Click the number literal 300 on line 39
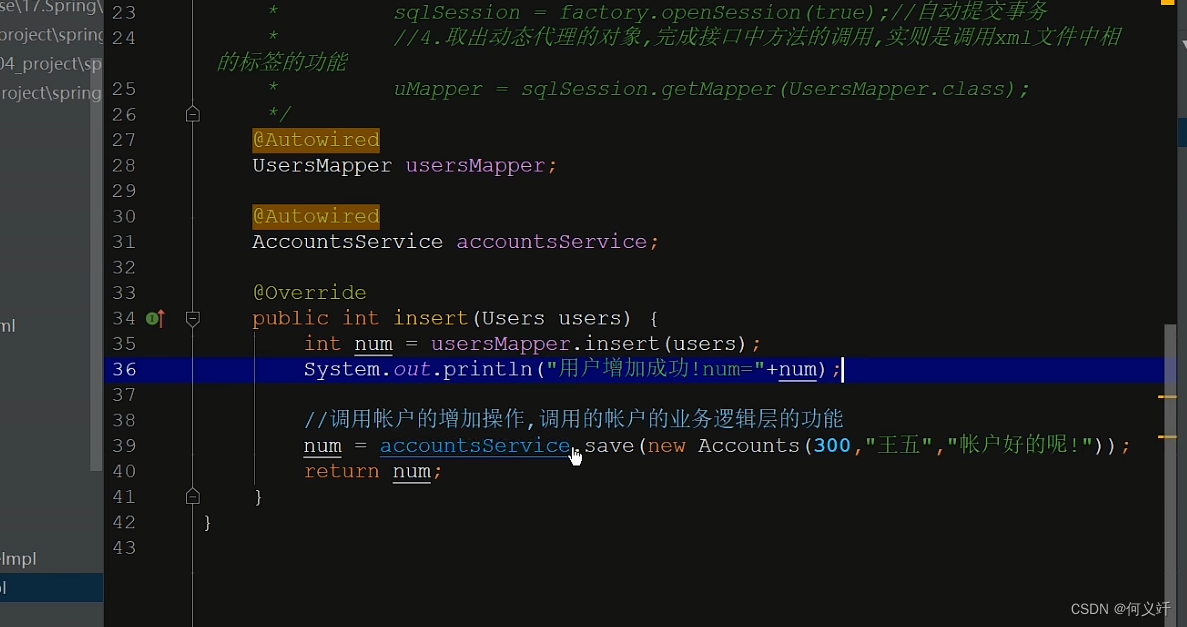Image resolution: width=1187 pixels, height=627 pixels. click(x=832, y=446)
